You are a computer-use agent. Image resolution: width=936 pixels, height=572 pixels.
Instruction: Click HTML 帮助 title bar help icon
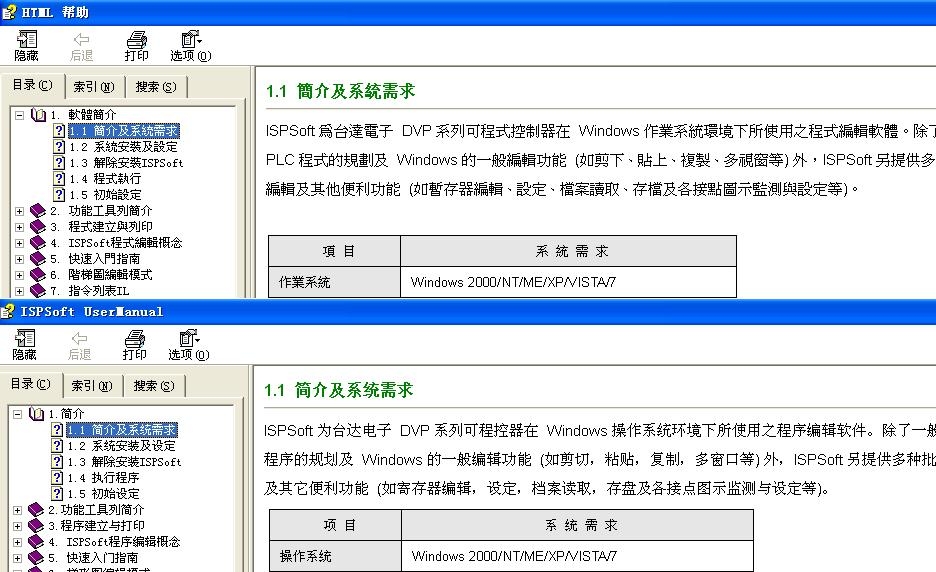(x=9, y=12)
